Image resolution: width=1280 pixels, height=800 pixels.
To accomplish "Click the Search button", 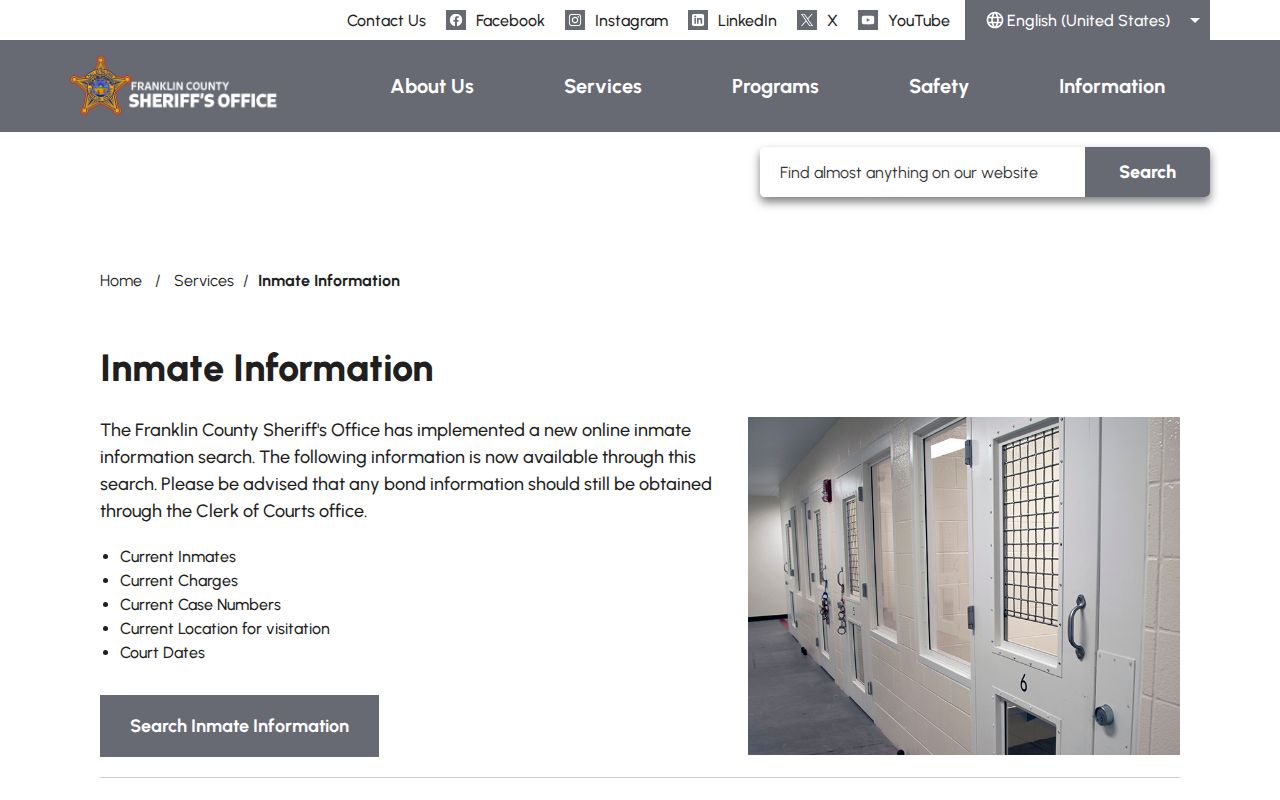I will (x=1147, y=172).
